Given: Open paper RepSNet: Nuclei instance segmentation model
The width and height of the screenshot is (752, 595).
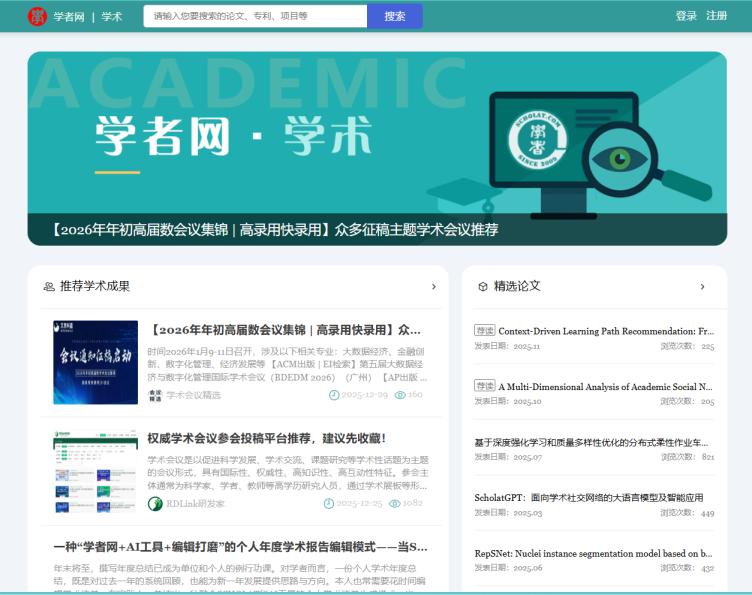Looking at the screenshot, I should pos(593,553).
